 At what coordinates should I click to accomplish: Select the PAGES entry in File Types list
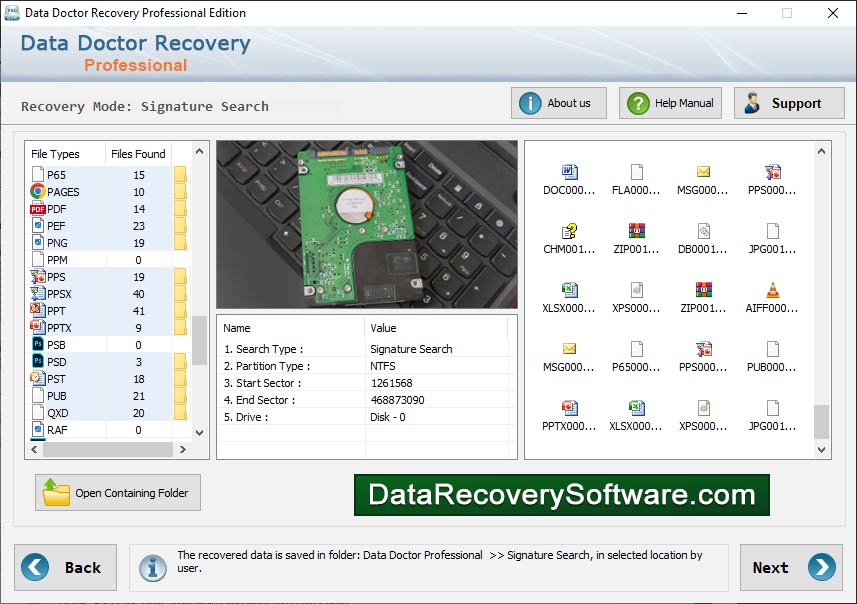[63, 191]
